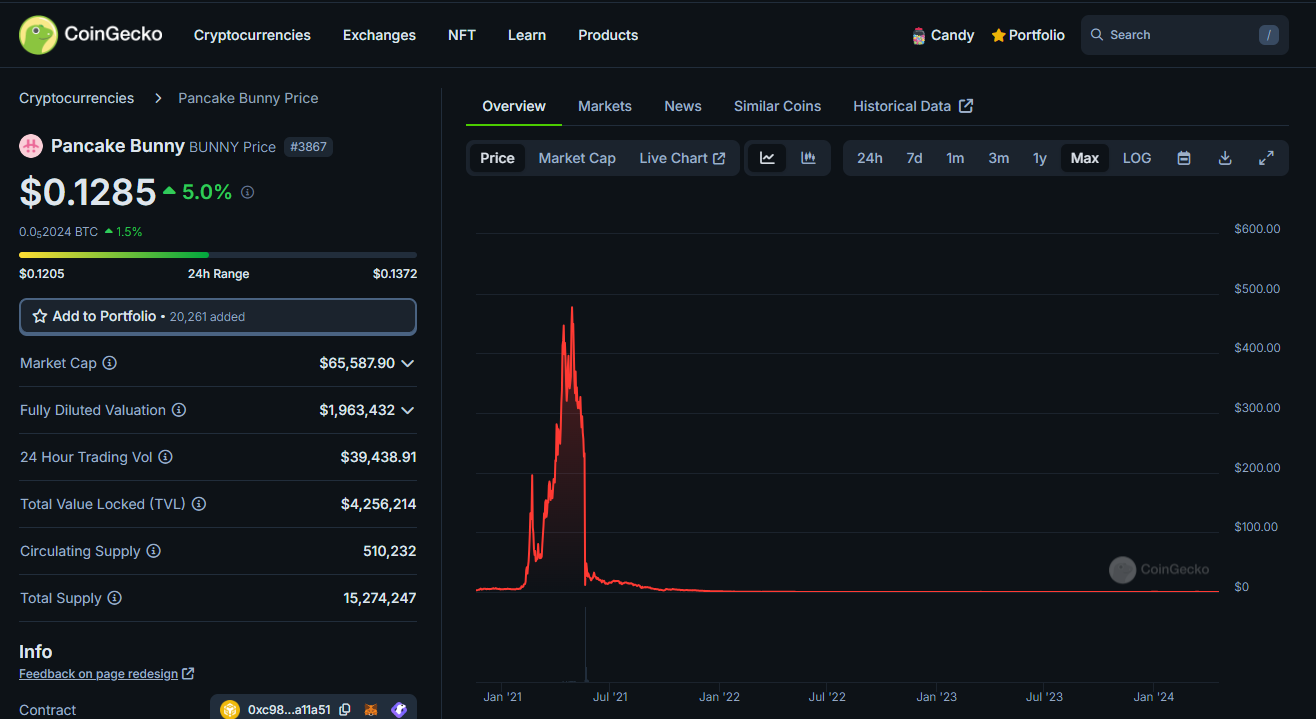The image size is (1316, 719).
Task: Expand the Market Cap value chevron
Action: tap(407, 364)
